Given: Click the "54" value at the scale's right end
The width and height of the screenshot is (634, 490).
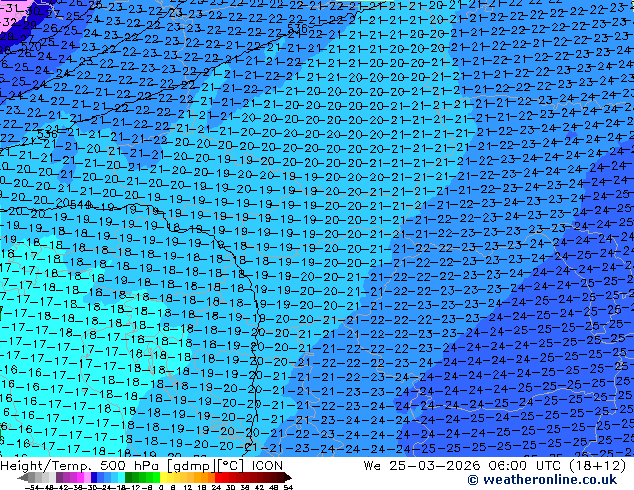Looking at the screenshot, I should (288, 487).
